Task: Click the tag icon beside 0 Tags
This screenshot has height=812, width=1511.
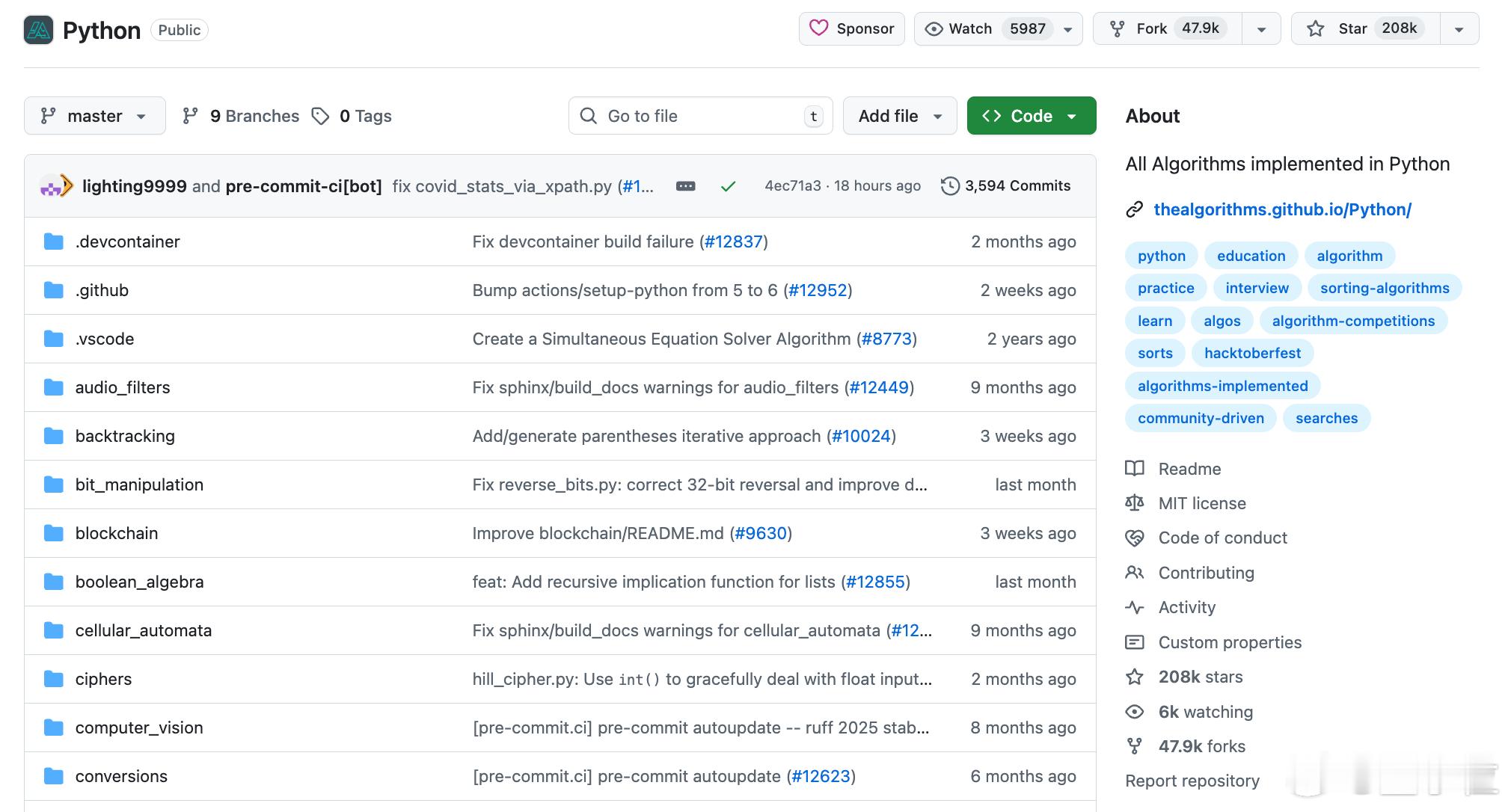Action: (320, 116)
